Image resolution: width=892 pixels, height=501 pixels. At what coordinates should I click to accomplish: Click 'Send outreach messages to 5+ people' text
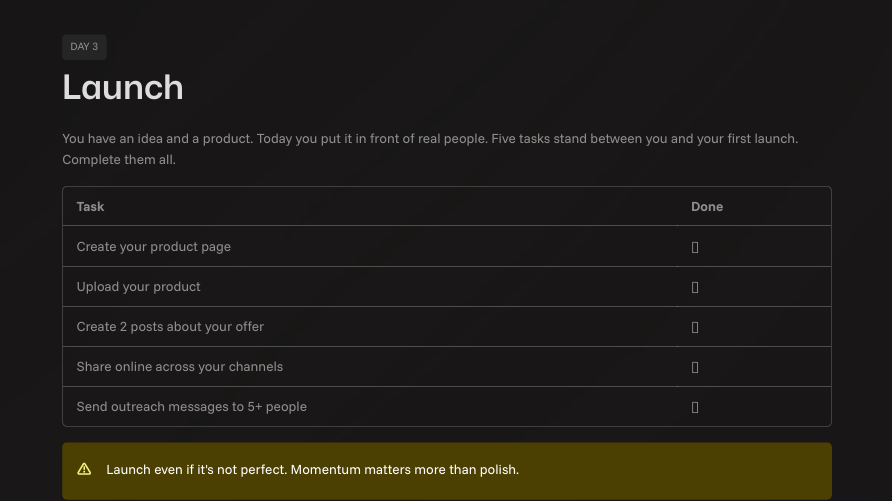tap(192, 407)
